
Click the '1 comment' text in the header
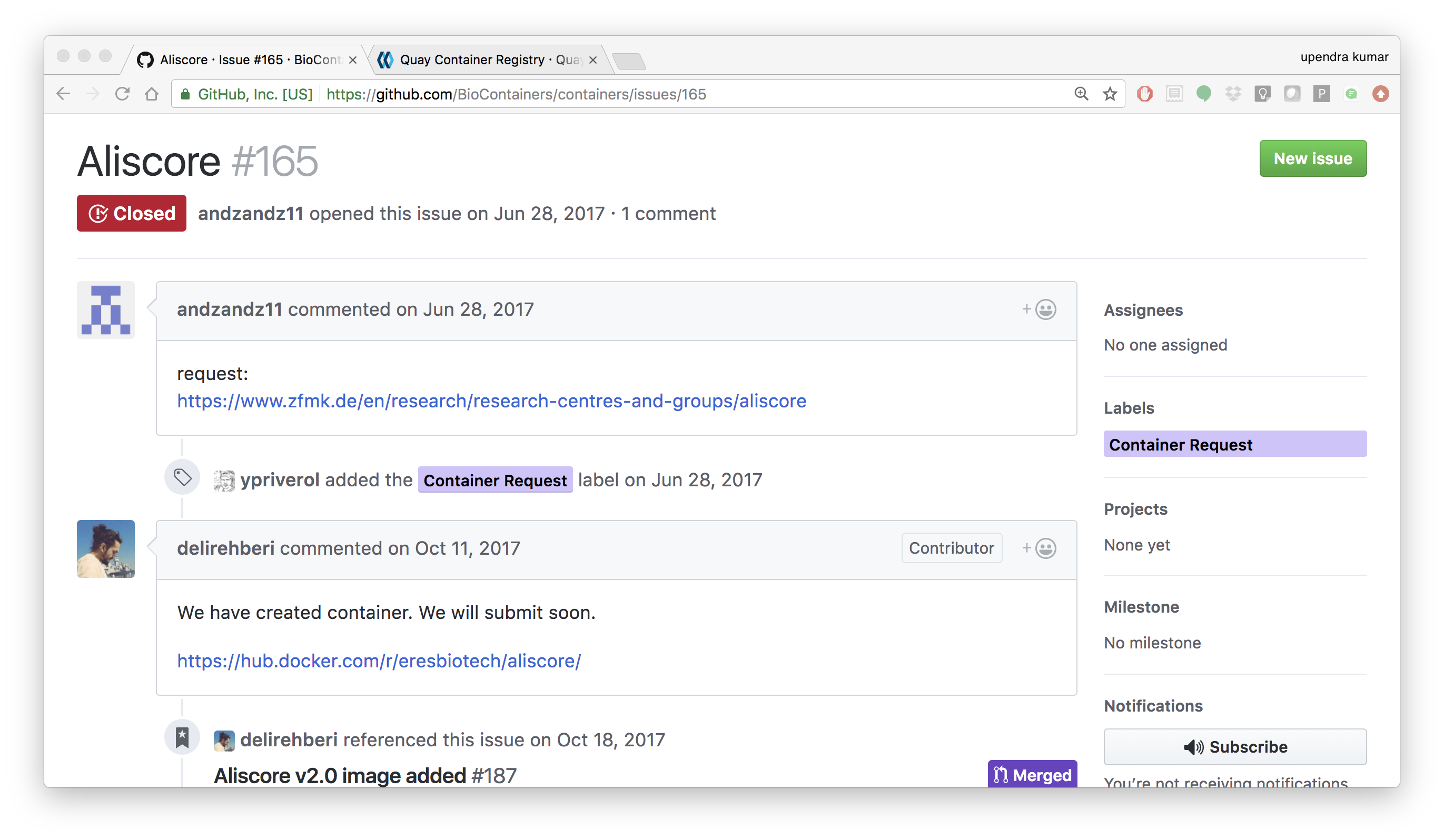(x=669, y=214)
